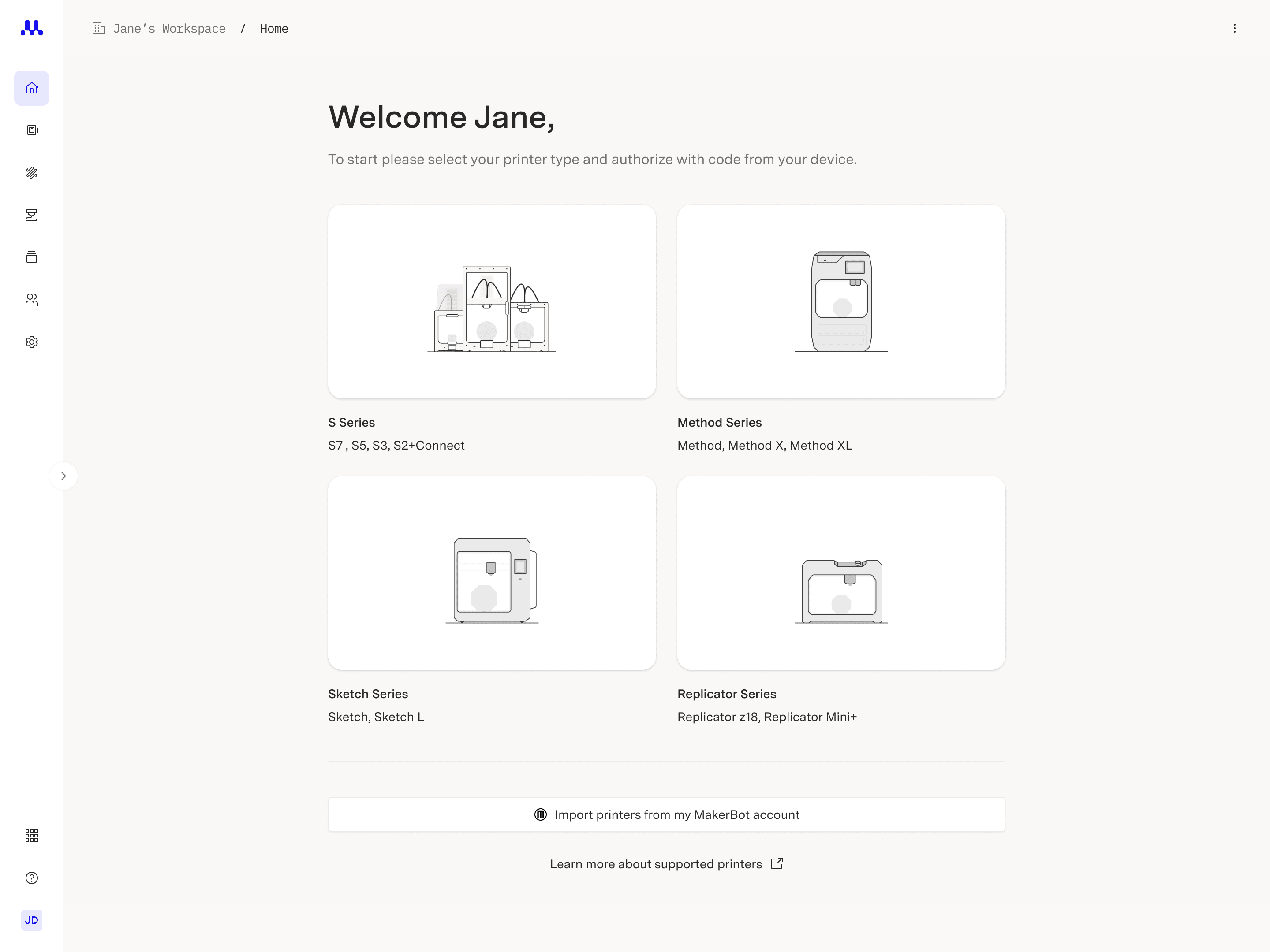
Task: Click the MakerBot logo icon in import button
Action: pyautogui.click(x=540, y=814)
